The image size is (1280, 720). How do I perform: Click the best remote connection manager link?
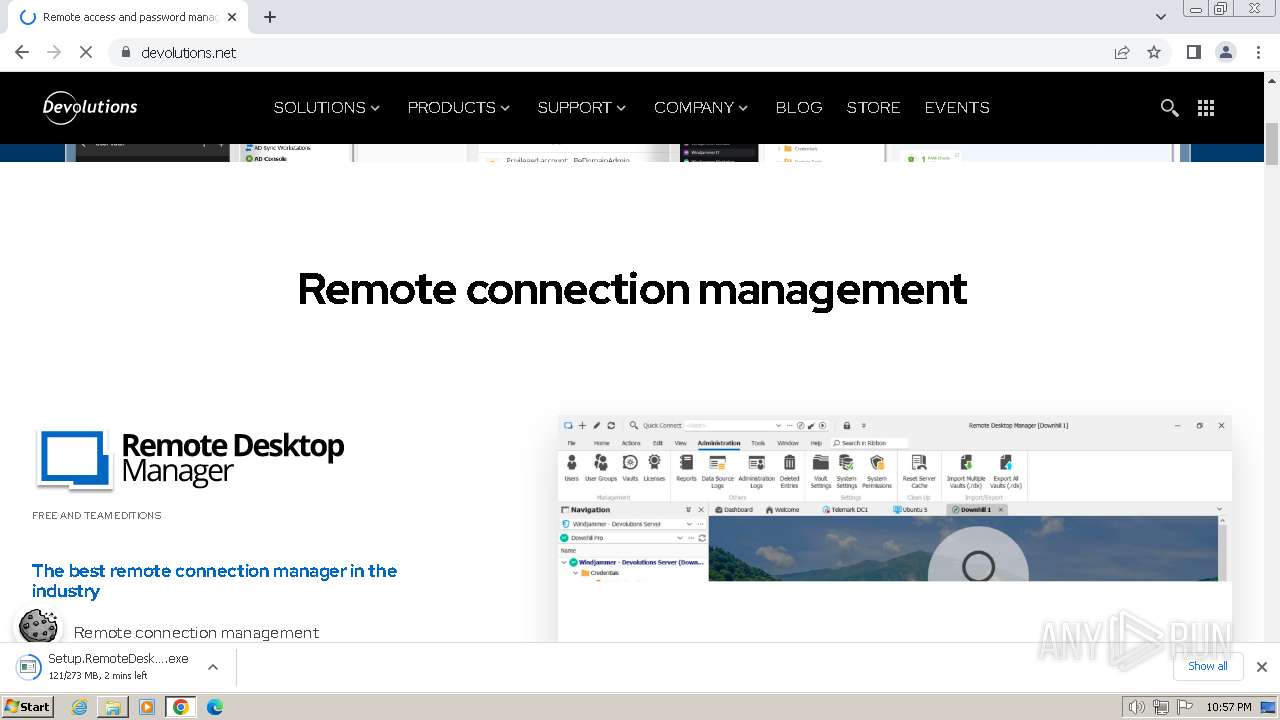point(214,580)
